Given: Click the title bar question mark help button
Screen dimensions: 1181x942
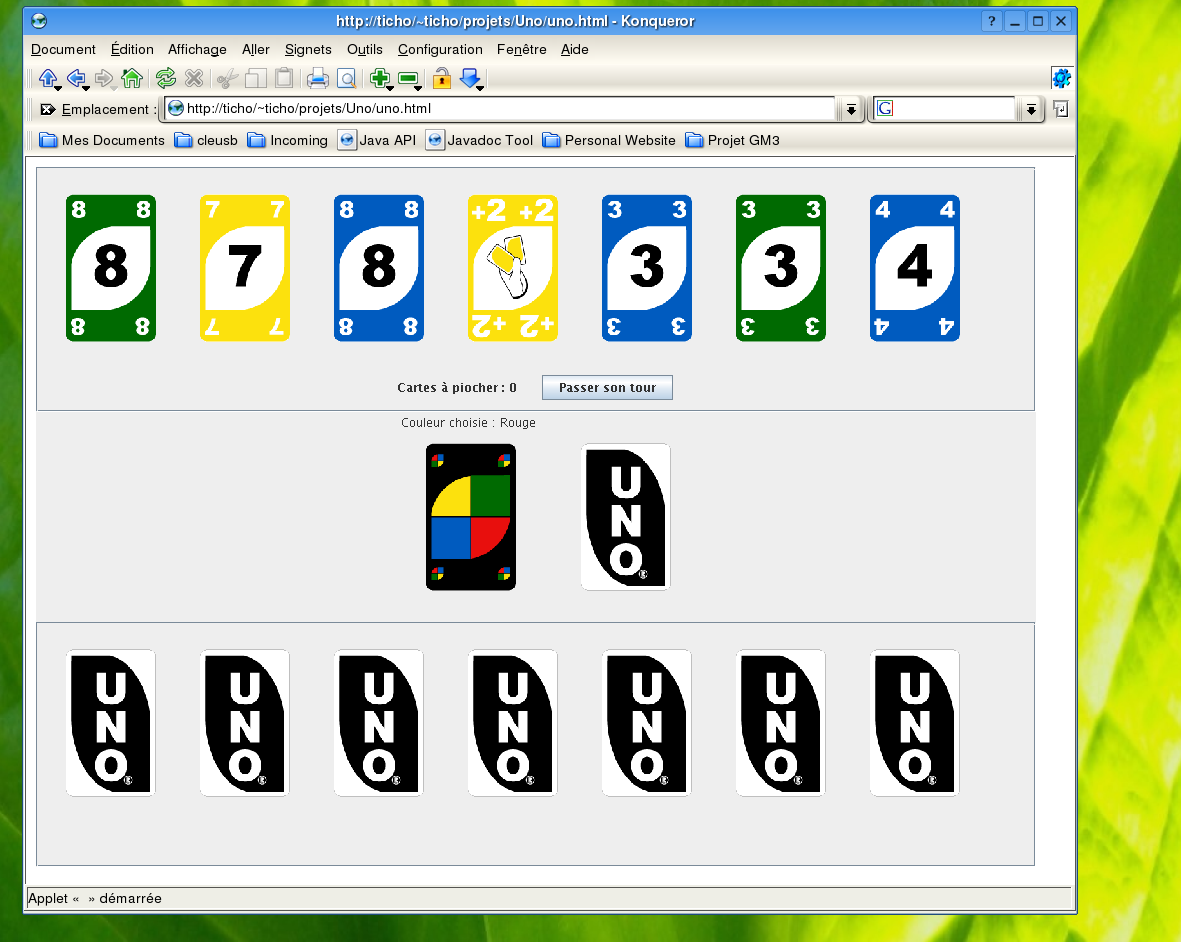Looking at the screenshot, I should 991,21.
